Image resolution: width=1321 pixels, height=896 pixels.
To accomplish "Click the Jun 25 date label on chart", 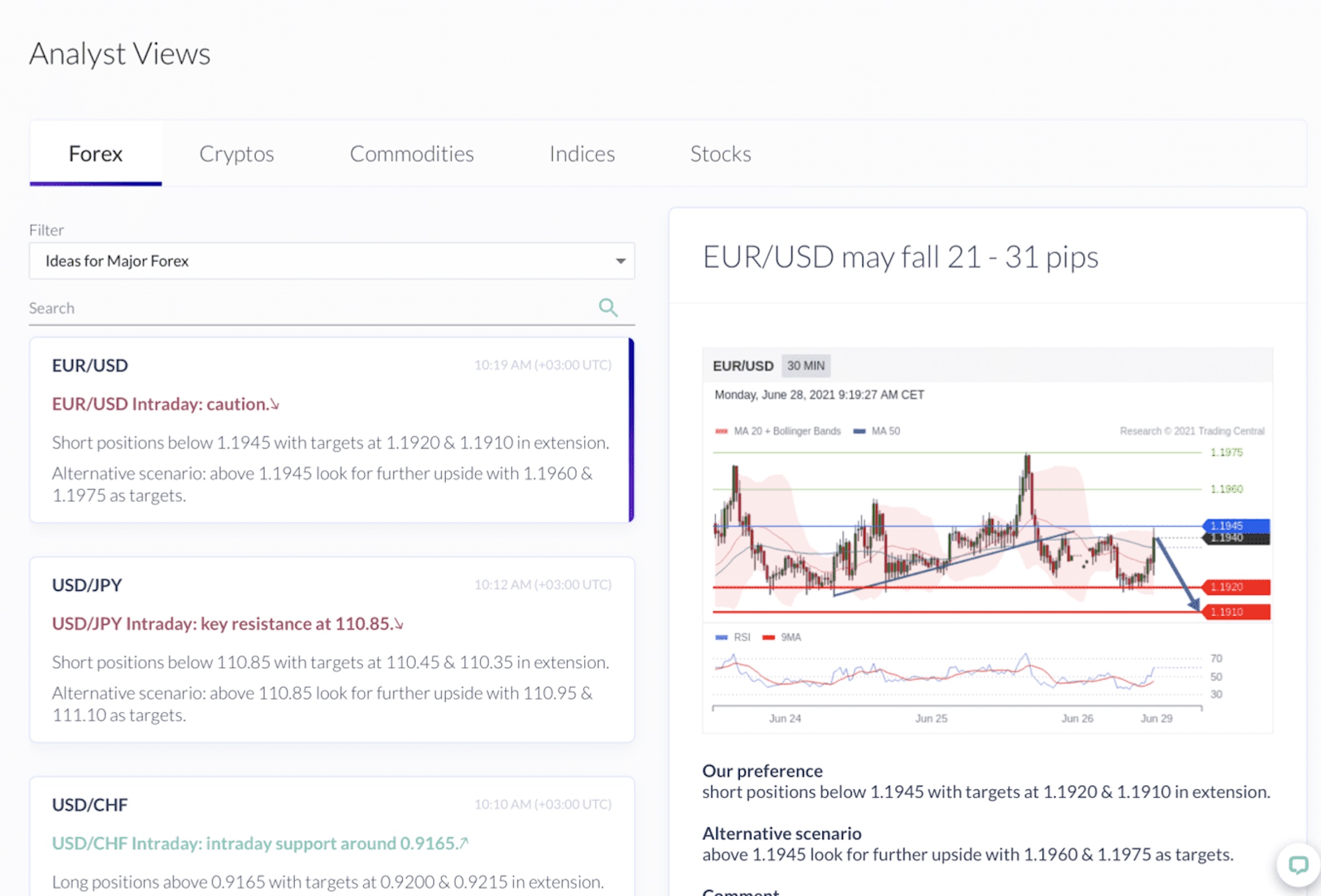I will [931, 719].
